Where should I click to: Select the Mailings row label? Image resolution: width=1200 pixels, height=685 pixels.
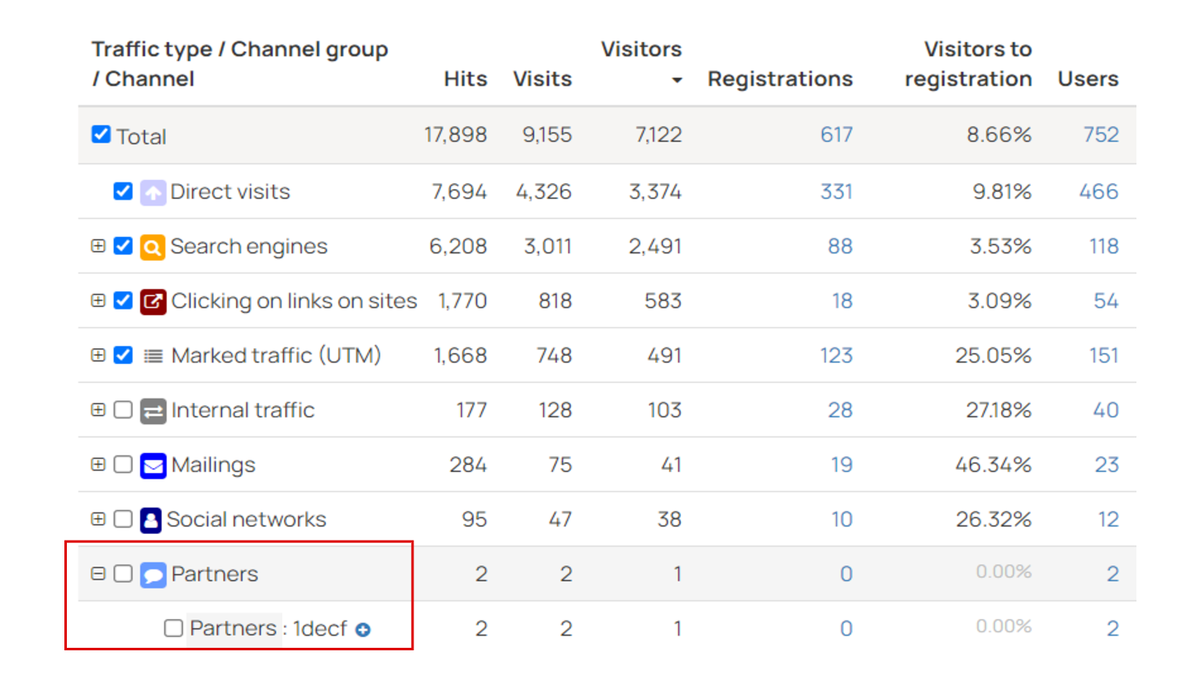click(x=213, y=465)
